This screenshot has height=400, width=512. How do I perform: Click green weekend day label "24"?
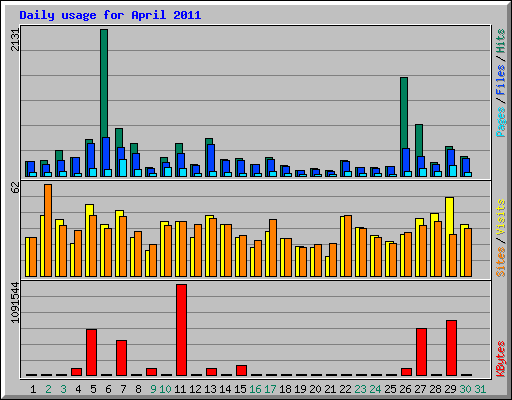pos(375,389)
